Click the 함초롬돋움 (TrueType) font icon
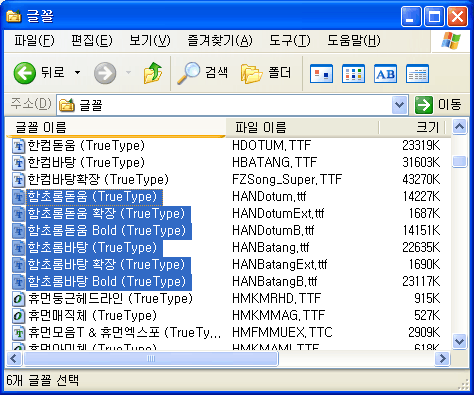This screenshot has height=395, width=474. tap(19, 197)
